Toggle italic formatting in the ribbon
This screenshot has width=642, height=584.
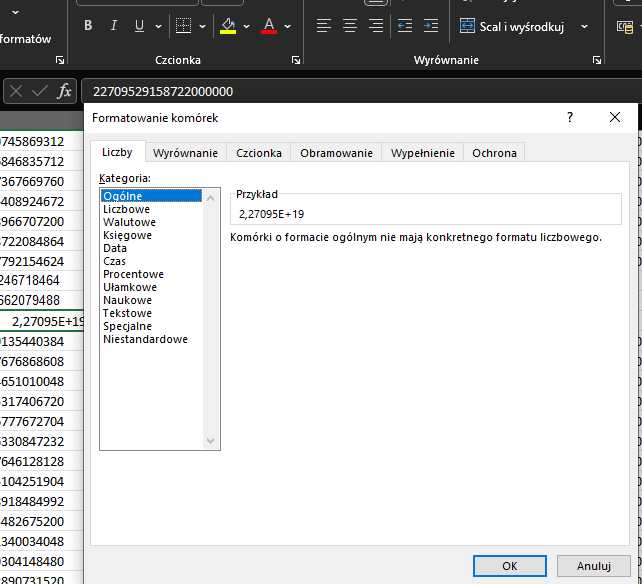click(113, 26)
